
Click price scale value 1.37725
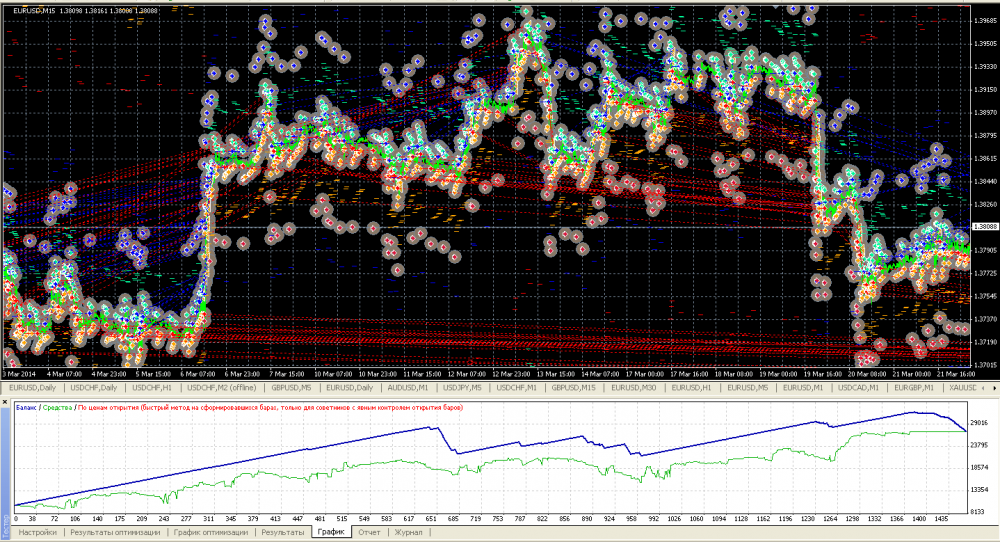(985, 274)
